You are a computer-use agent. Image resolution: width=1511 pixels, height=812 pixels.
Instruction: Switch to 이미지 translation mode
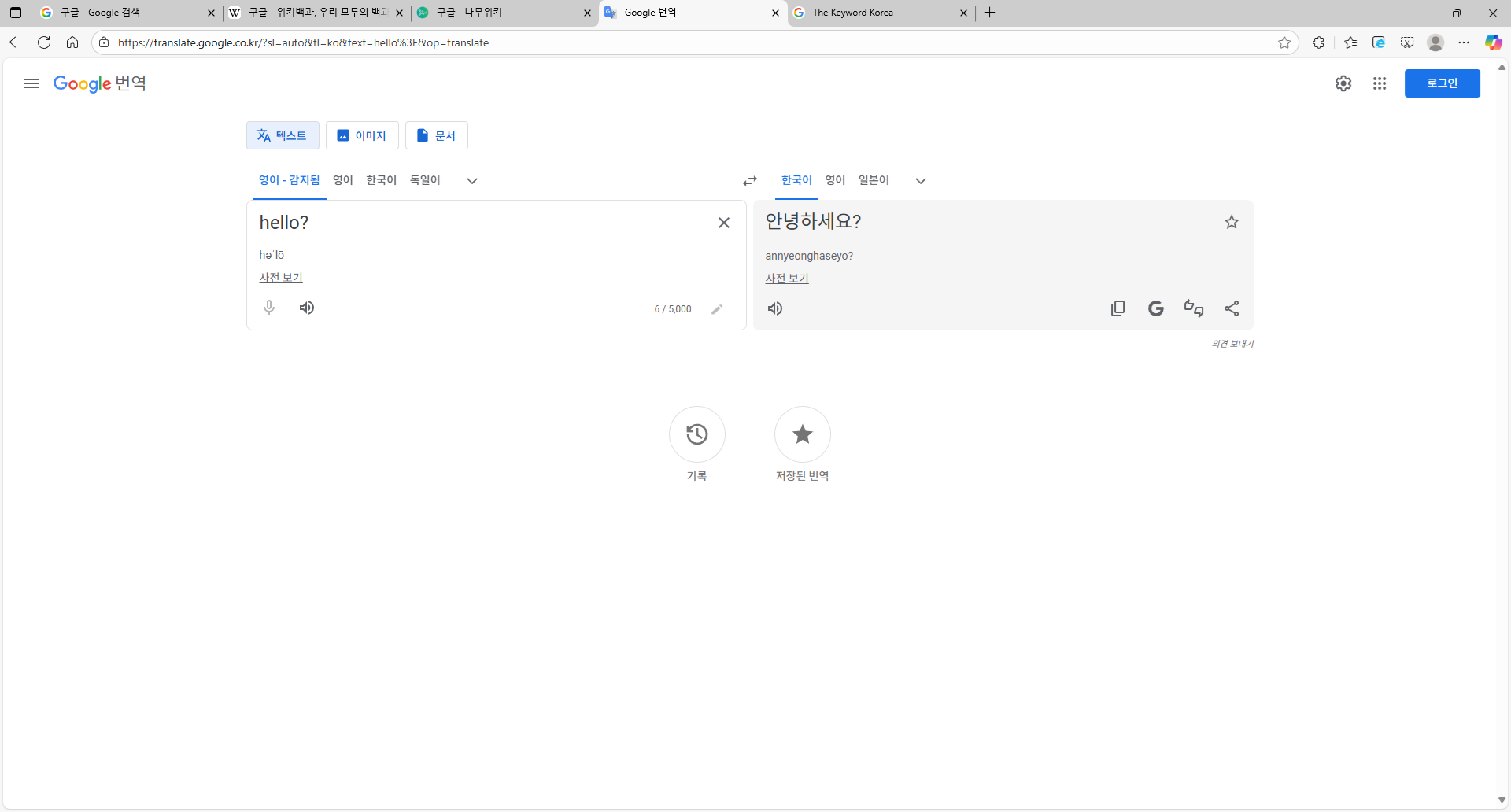[362, 135]
